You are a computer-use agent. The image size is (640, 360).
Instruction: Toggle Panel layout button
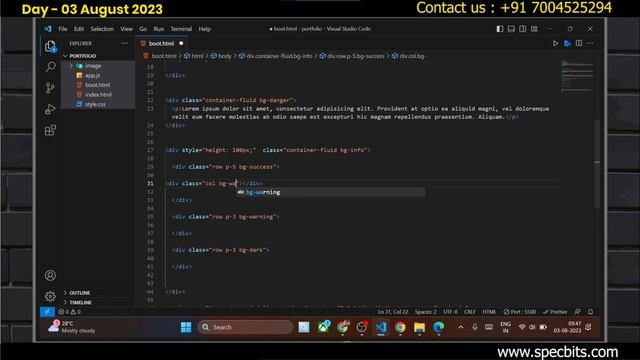(511, 29)
